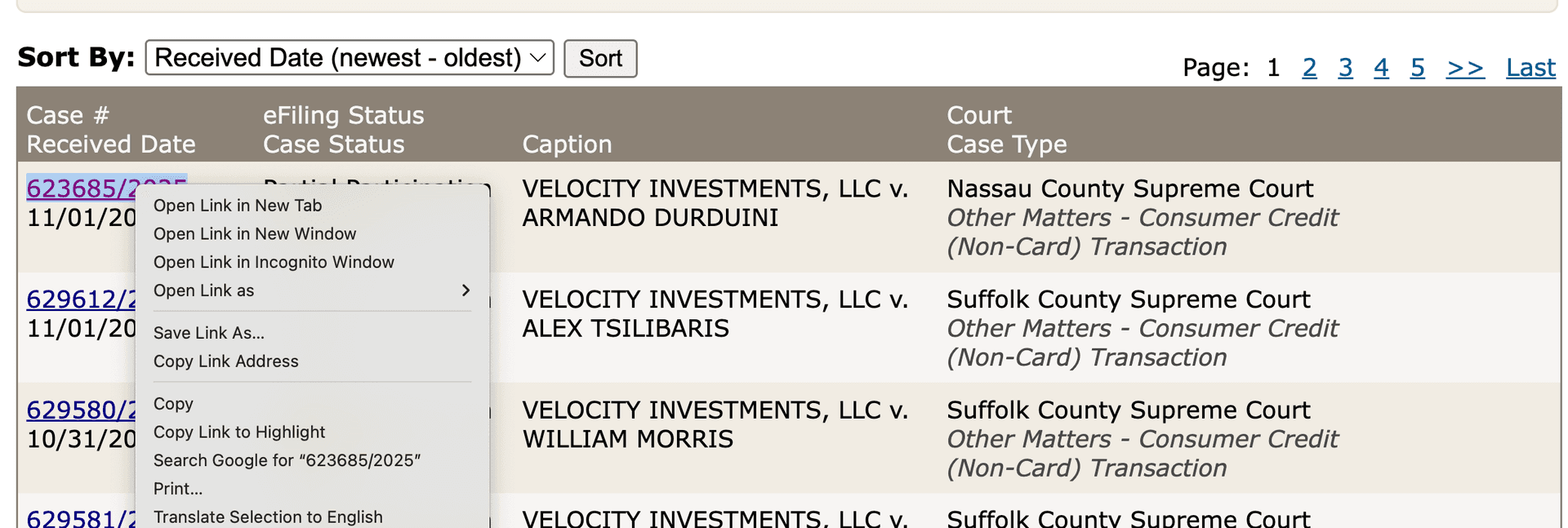Click the Sort button
1568x528 pixels.
(x=600, y=57)
